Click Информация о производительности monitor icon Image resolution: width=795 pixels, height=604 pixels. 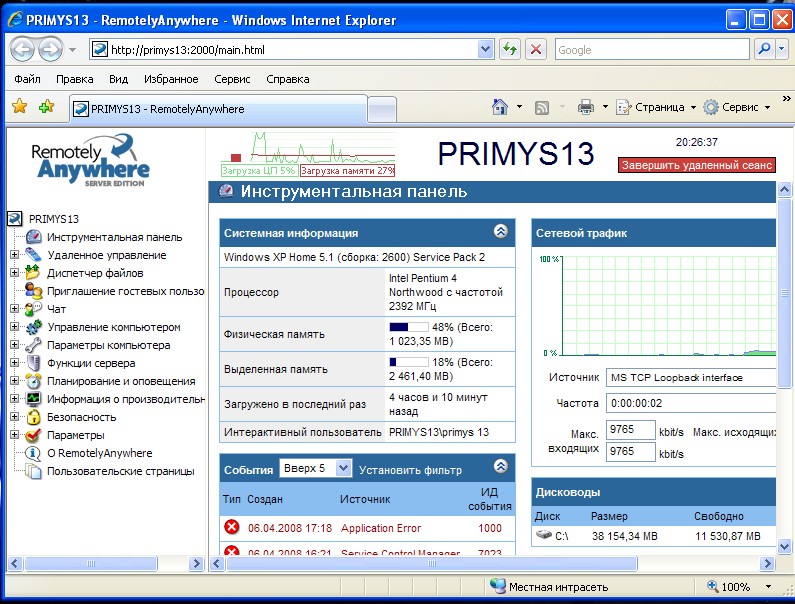(33, 399)
